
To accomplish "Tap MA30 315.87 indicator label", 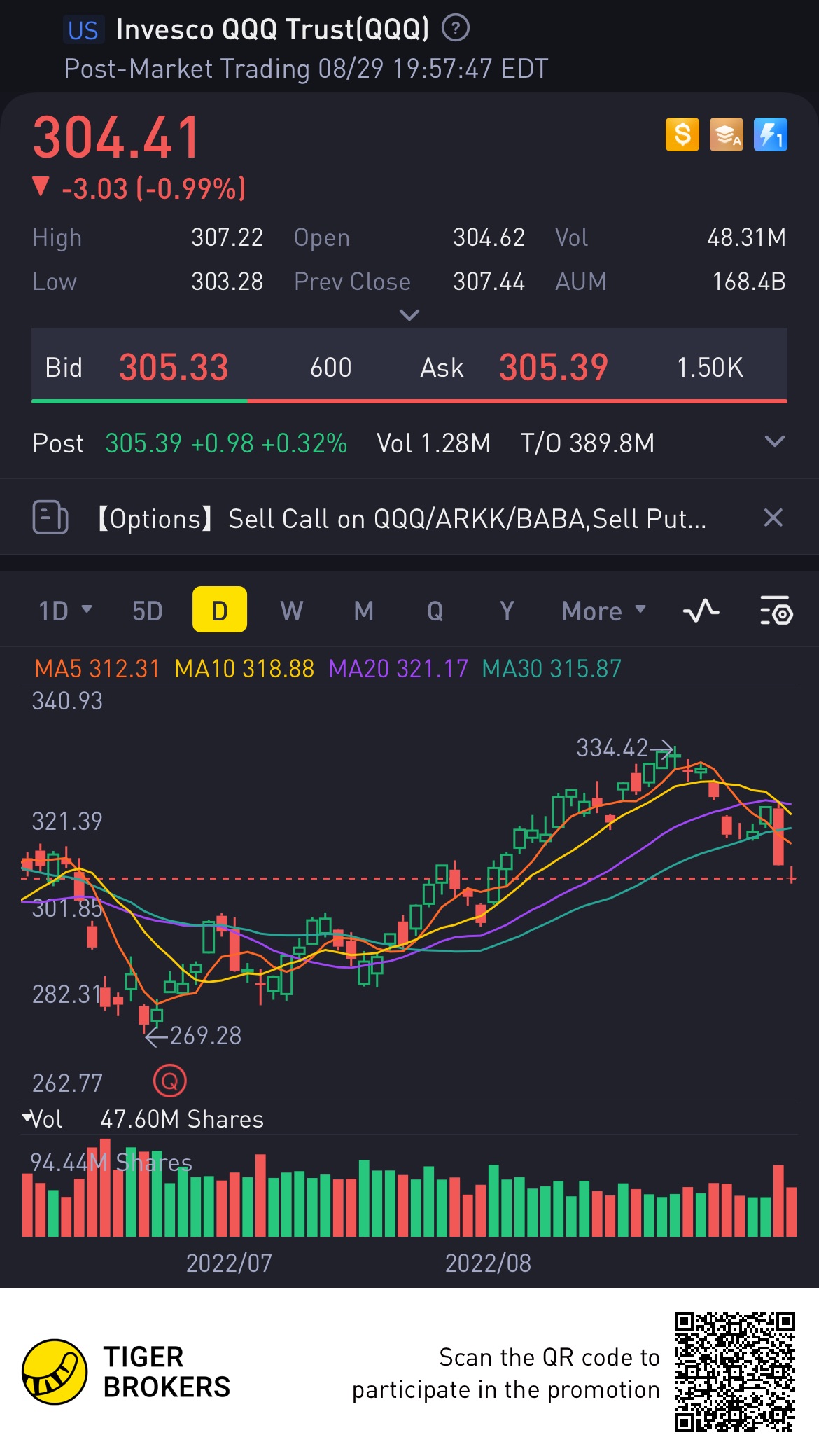I will (x=552, y=669).
